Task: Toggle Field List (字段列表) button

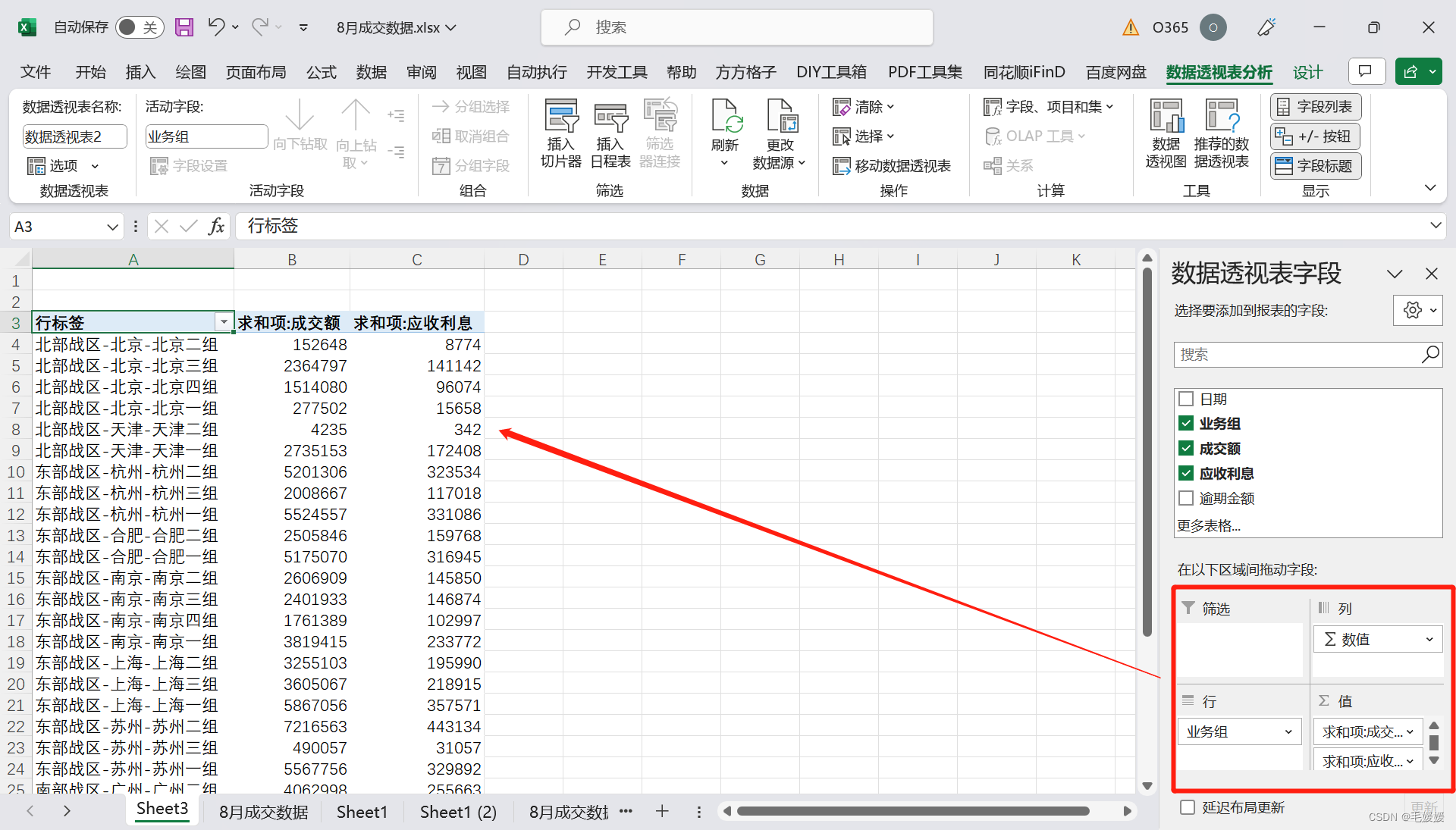Action: pyautogui.click(x=1316, y=107)
